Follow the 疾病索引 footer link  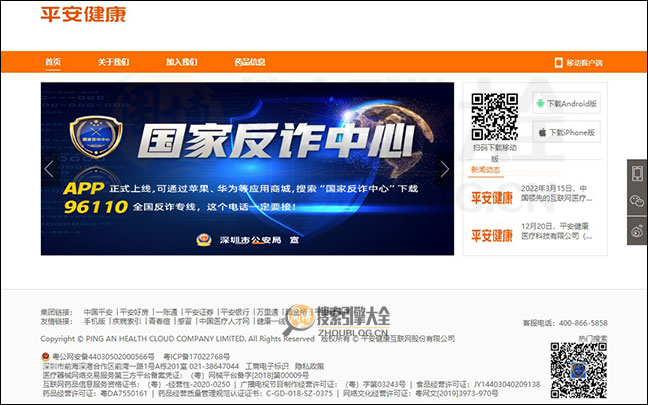(x=127, y=321)
